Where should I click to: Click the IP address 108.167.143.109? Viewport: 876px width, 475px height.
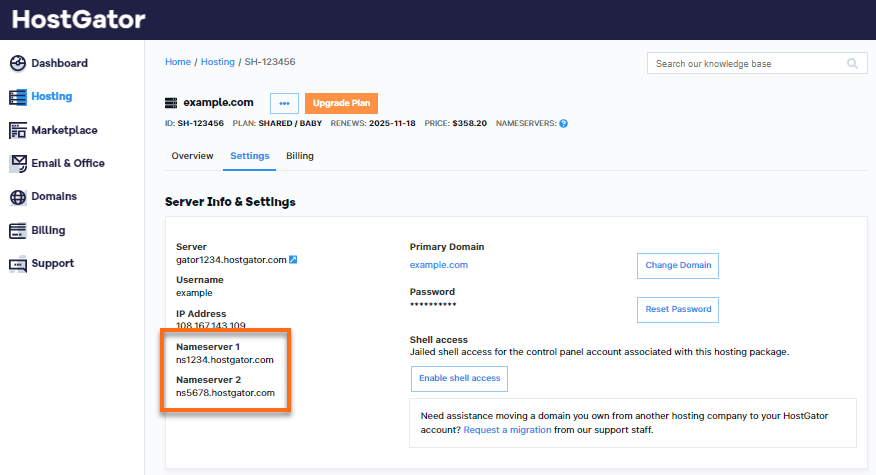coord(211,326)
